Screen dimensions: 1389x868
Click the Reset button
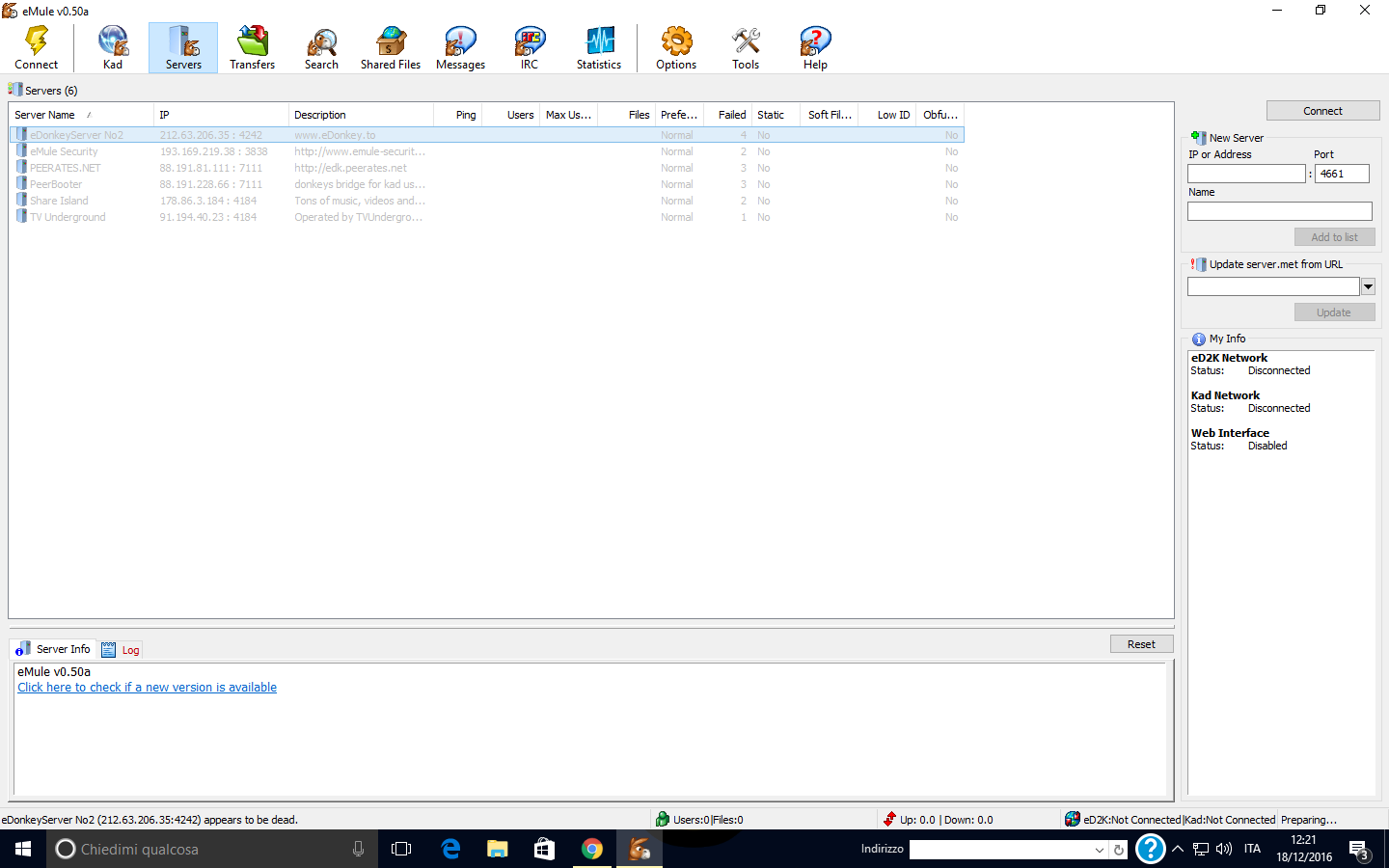1141,644
